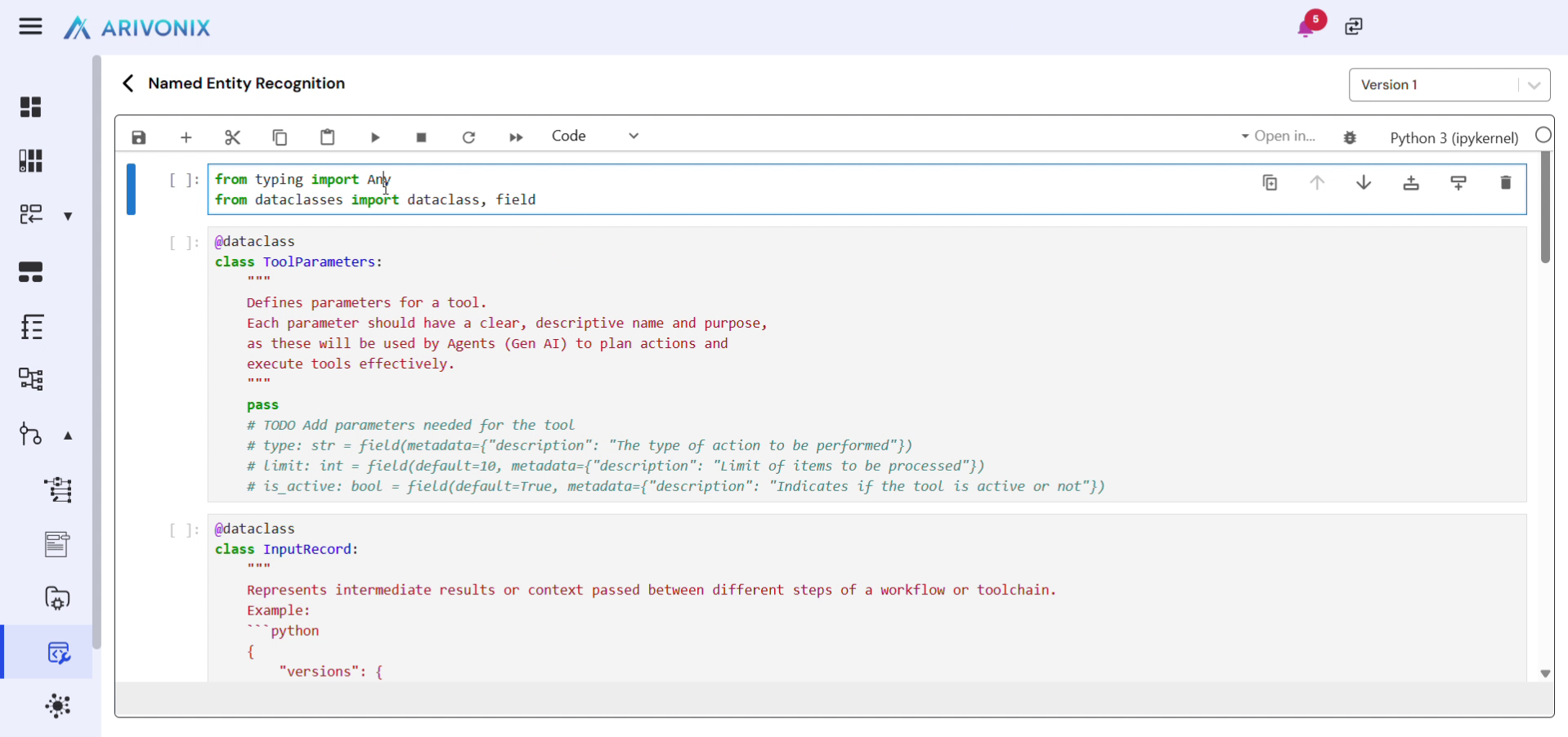Duplicate the active cell
Screen dimensions: 1568x737
[x=1270, y=183]
